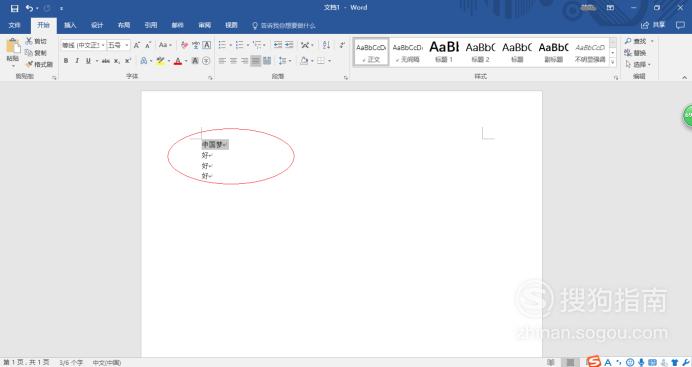Click the Sogou input method S icon
This screenshot has width=692, height=367.
[x=594, y=362]
